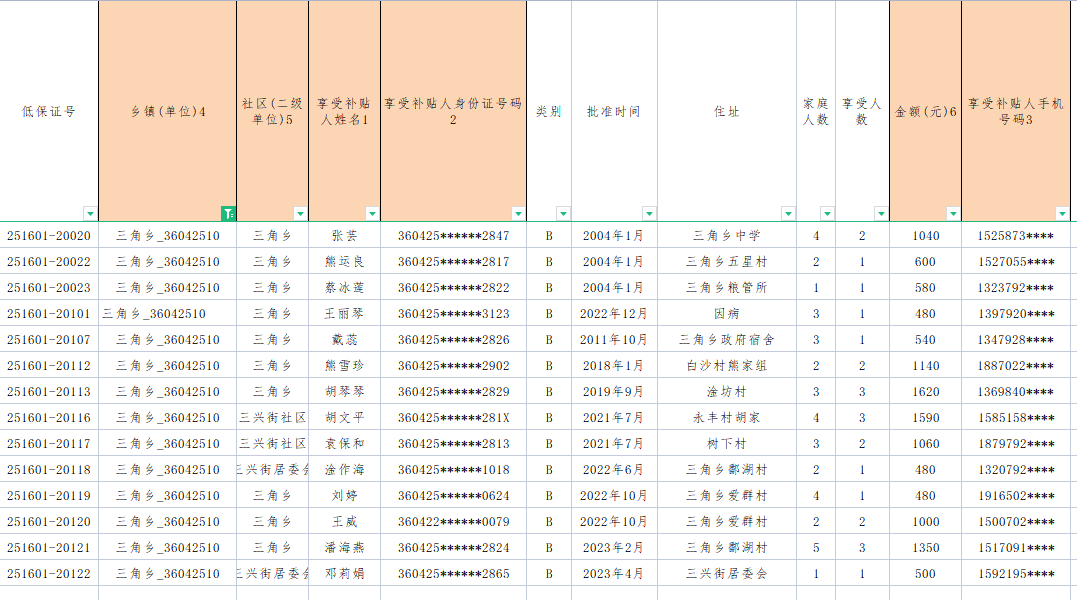Select the phone cell 1592195****

click(x=1015, y=574)
